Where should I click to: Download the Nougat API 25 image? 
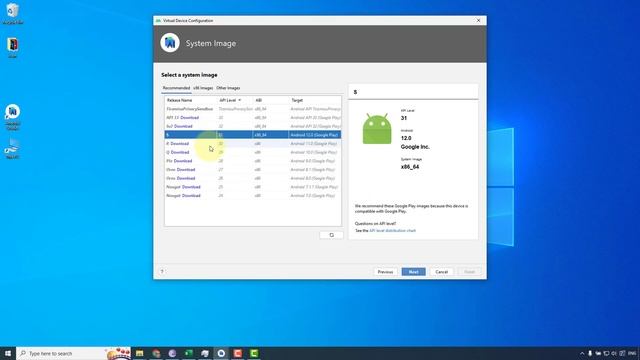click(x=191, y=187)
